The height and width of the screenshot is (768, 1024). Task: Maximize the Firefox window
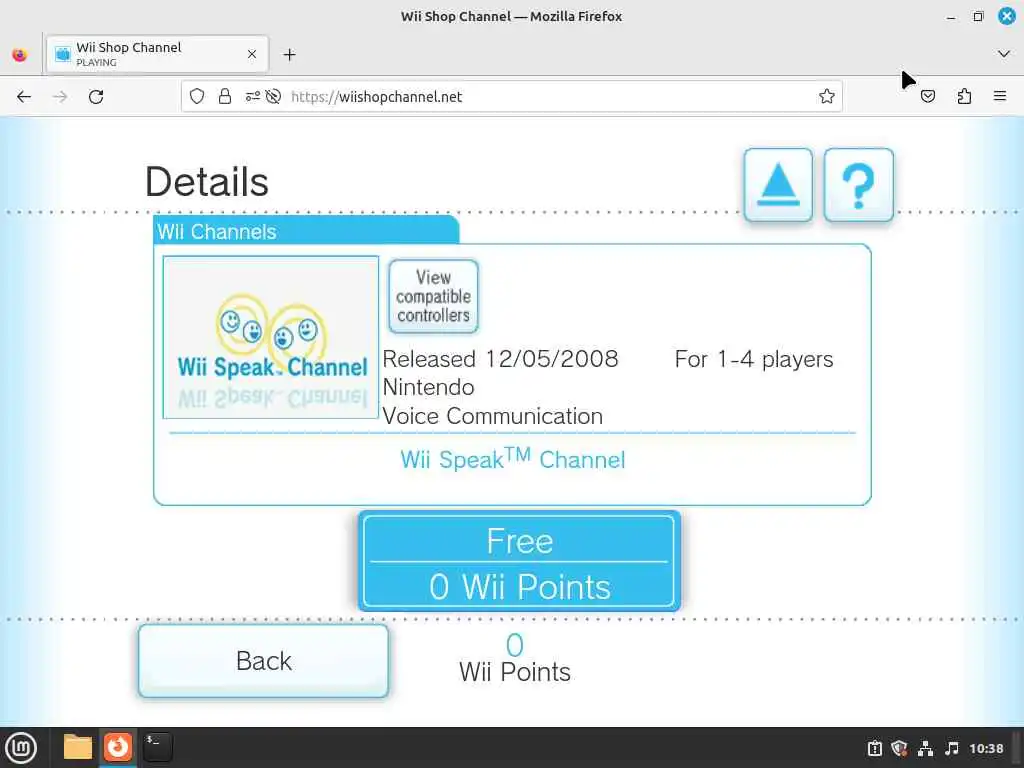coord(978,17)
